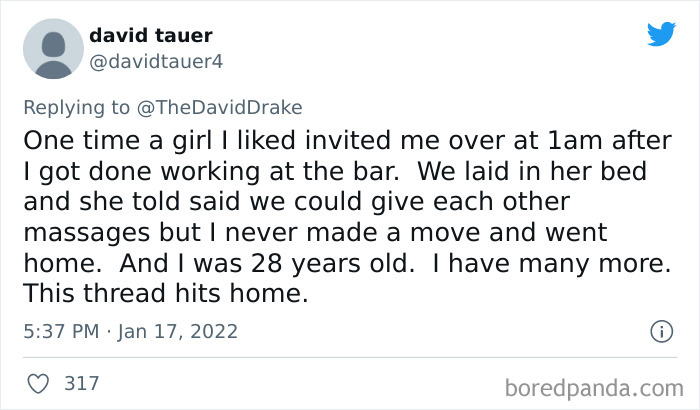View the 317 likes count
Viewport: 700px width, 410px height.
tap(81, 382)
